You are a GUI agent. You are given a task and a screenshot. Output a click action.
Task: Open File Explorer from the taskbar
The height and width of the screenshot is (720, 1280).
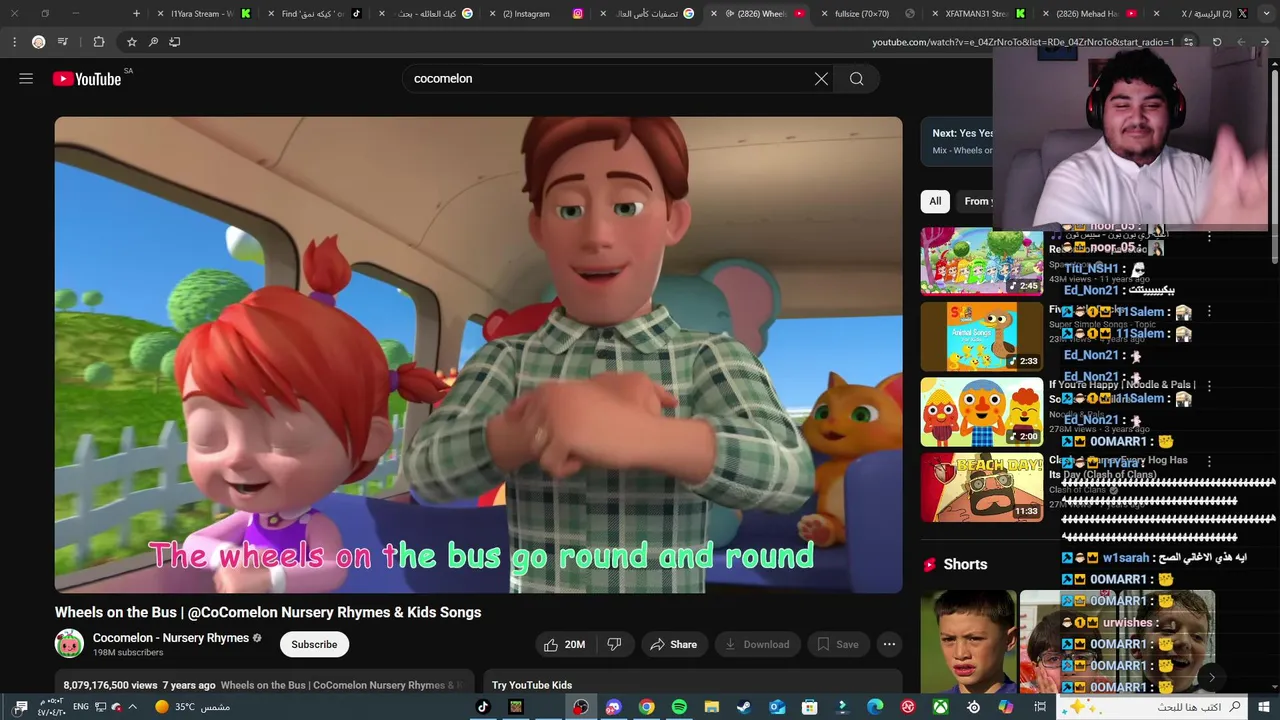(712, 707)
